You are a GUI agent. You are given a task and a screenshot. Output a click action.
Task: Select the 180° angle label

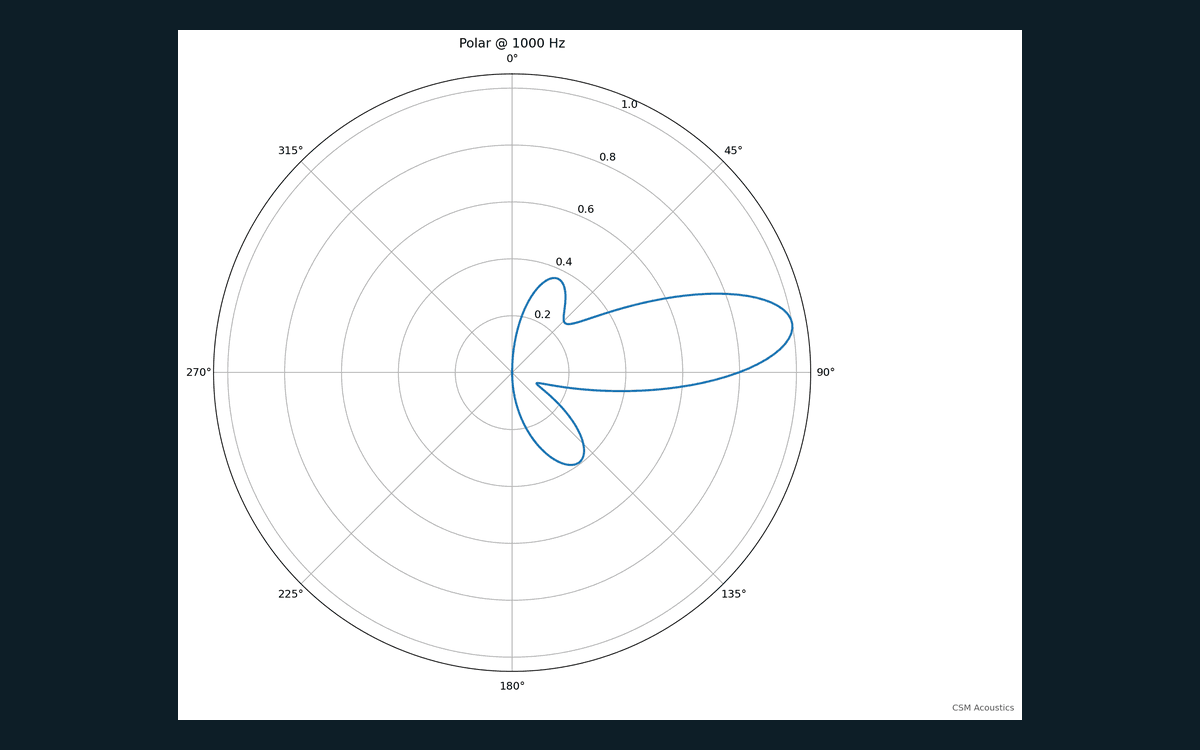tap(512, 686)
